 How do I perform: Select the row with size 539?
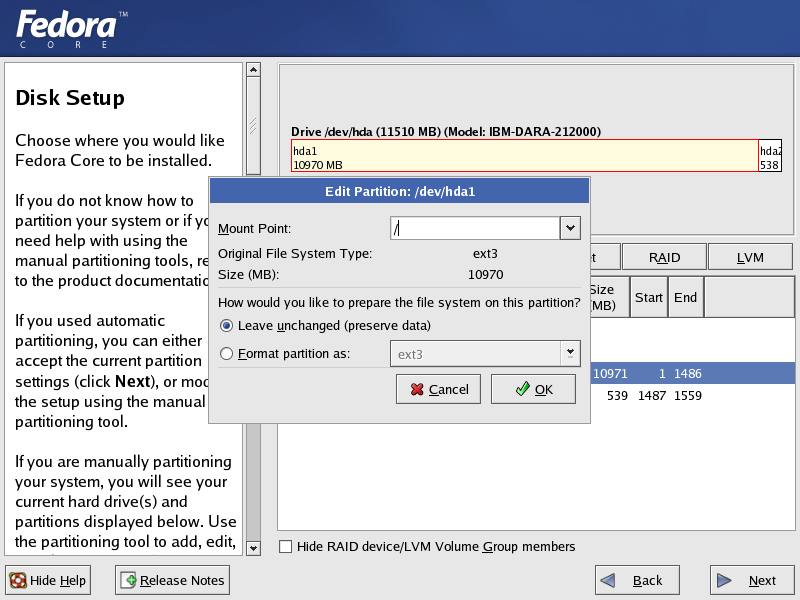point(693,395)
